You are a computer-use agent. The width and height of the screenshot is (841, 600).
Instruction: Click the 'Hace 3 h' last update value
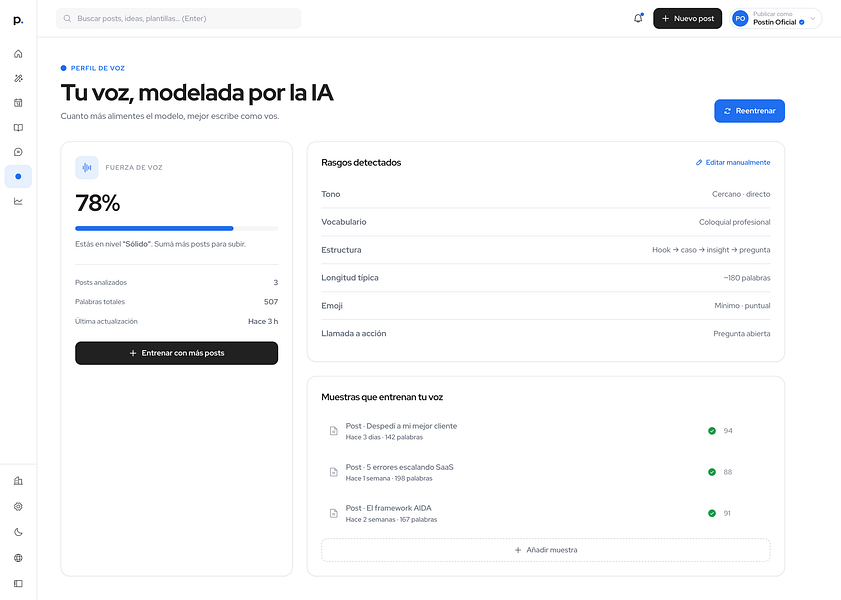point(263,321)
